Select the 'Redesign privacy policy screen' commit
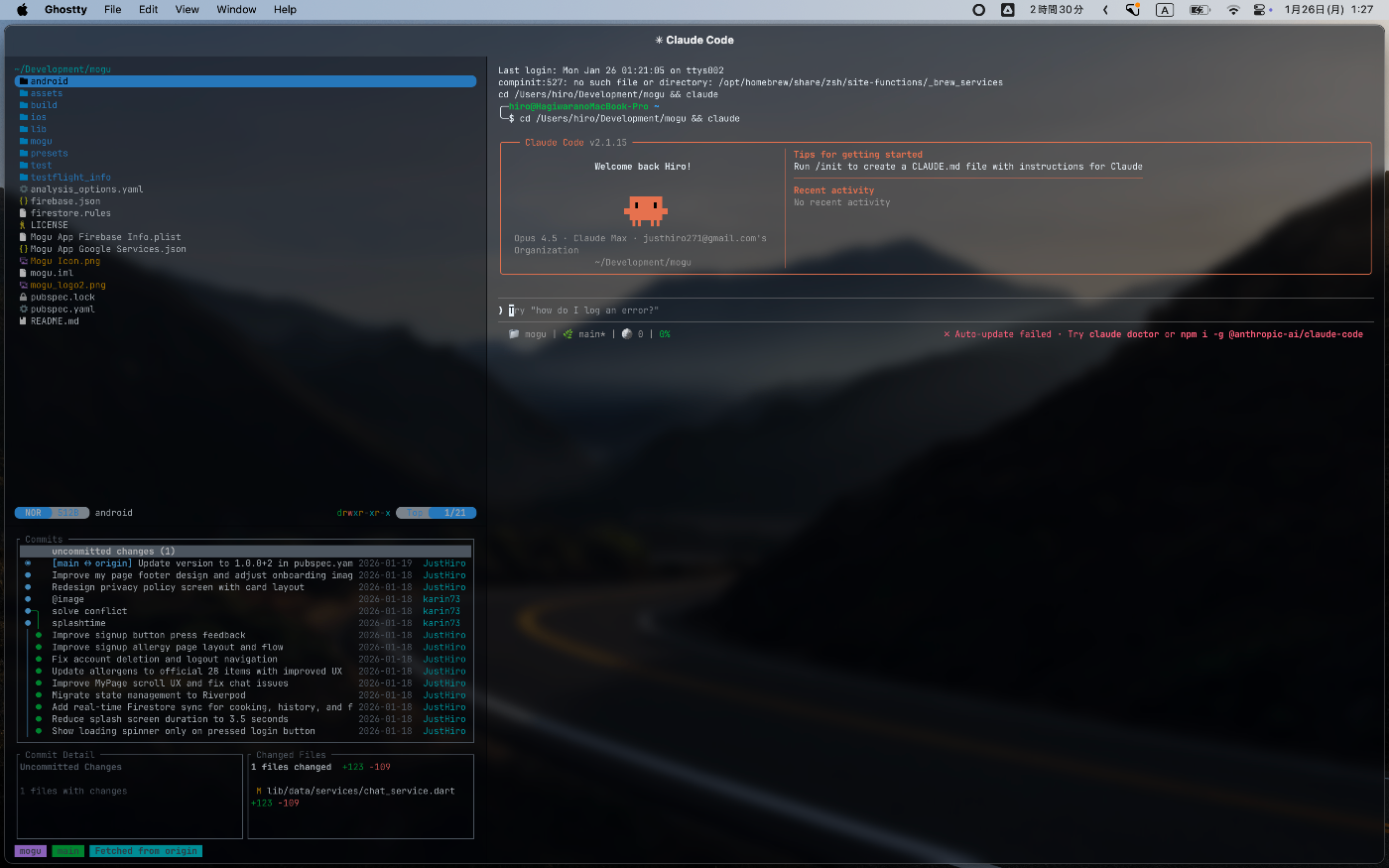 click(x=245, y=587)
